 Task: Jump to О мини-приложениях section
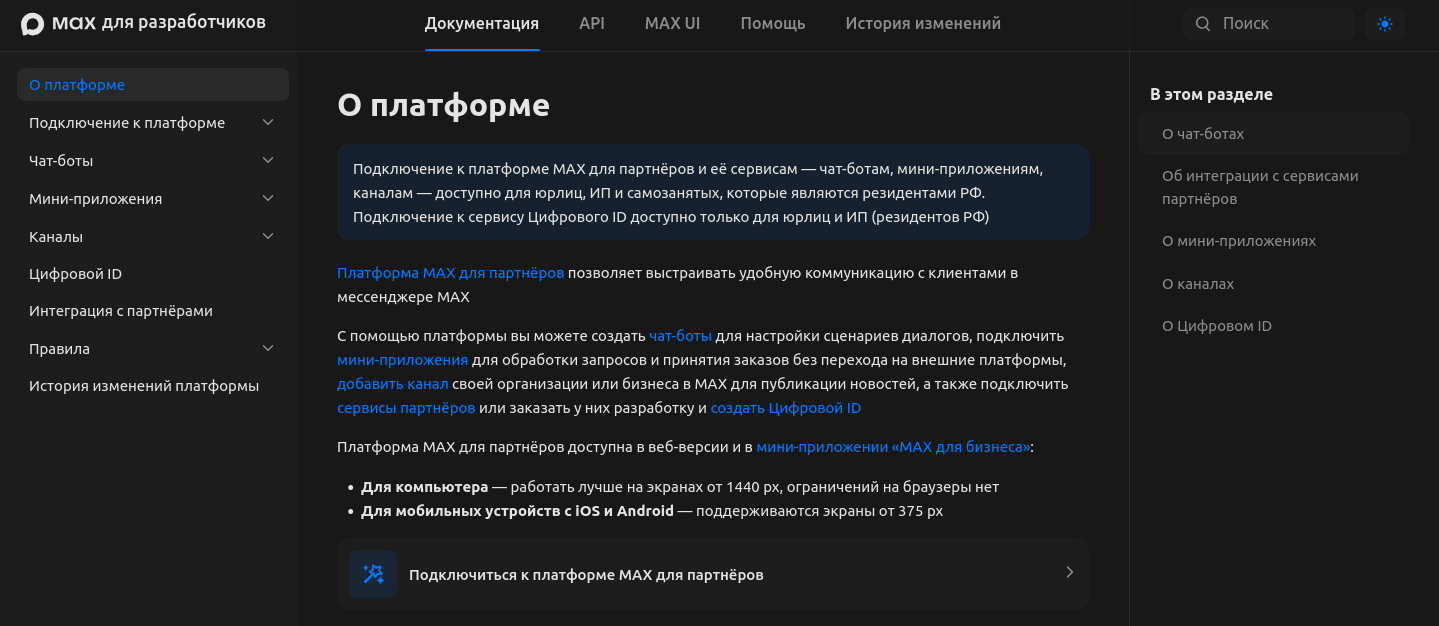click(1239, 241)
